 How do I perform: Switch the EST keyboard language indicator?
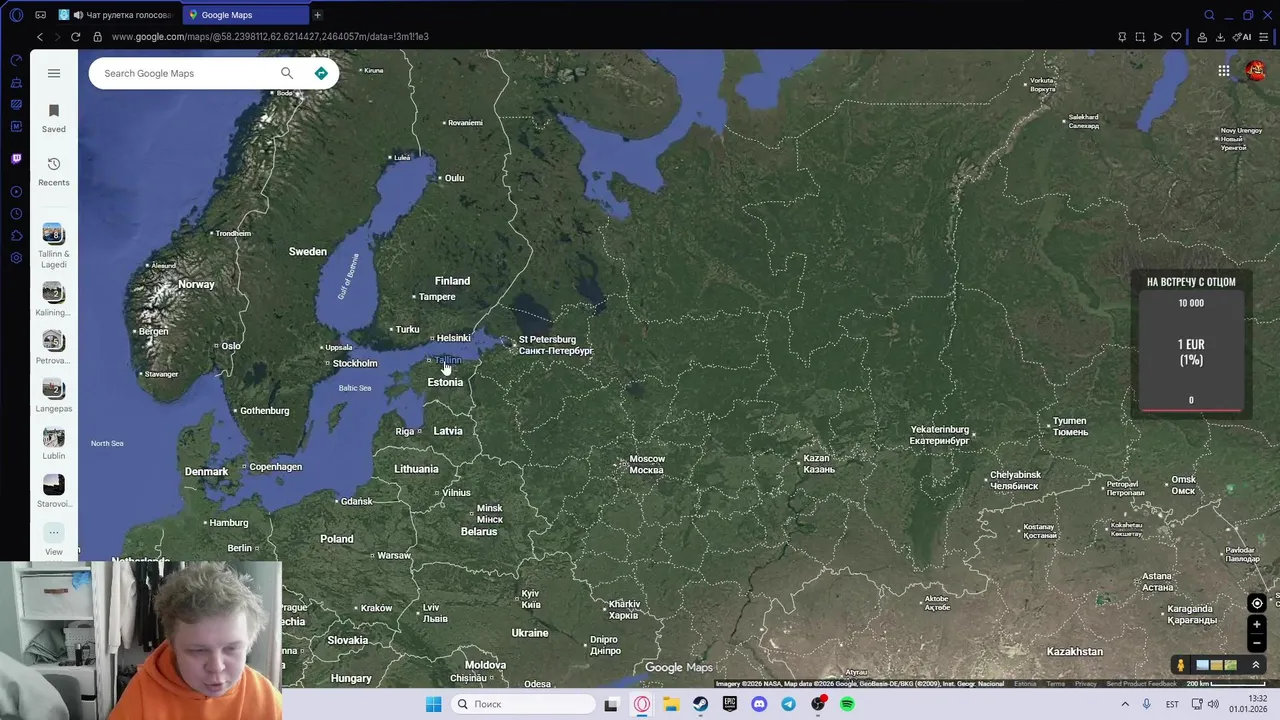coord(1172,704)
